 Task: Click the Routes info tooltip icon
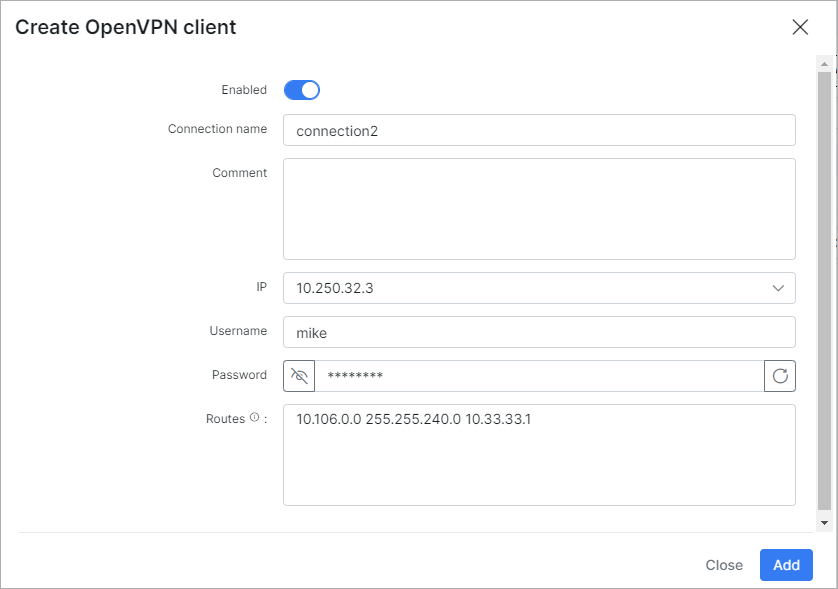(x=254, y=419)
